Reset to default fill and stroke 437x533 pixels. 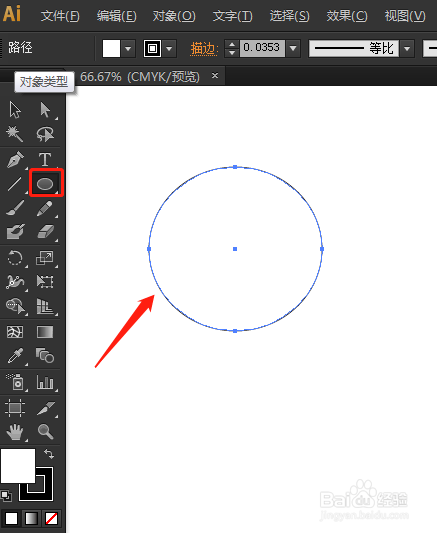point(6,496)
